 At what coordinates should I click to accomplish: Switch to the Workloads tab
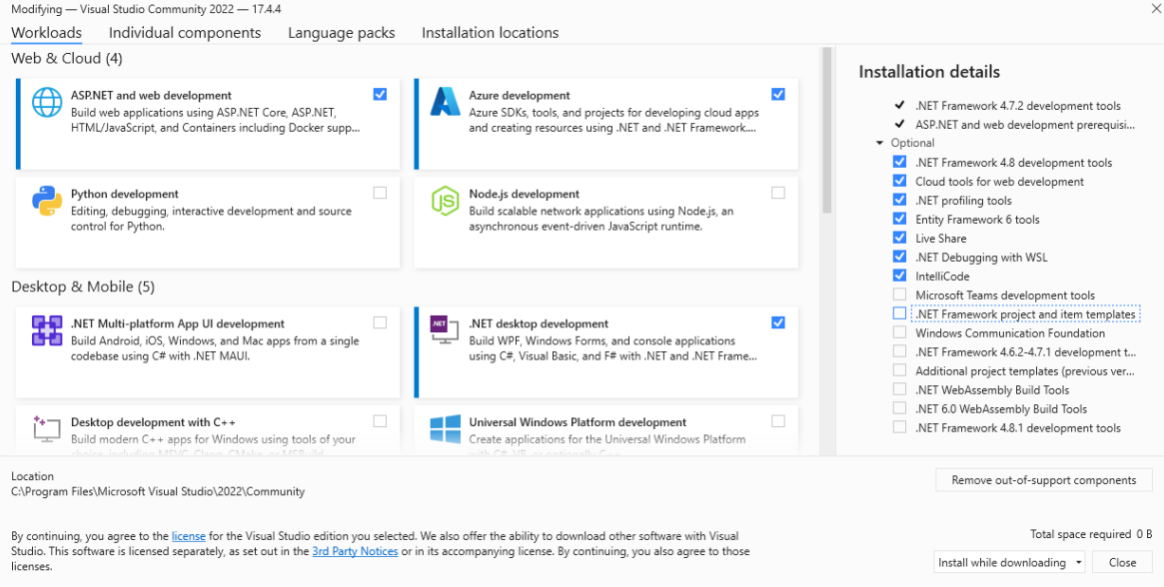coord(46,33)
